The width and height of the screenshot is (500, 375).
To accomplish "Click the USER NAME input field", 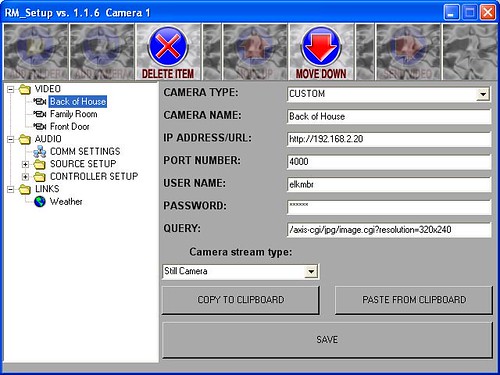I will coord(389,184).
